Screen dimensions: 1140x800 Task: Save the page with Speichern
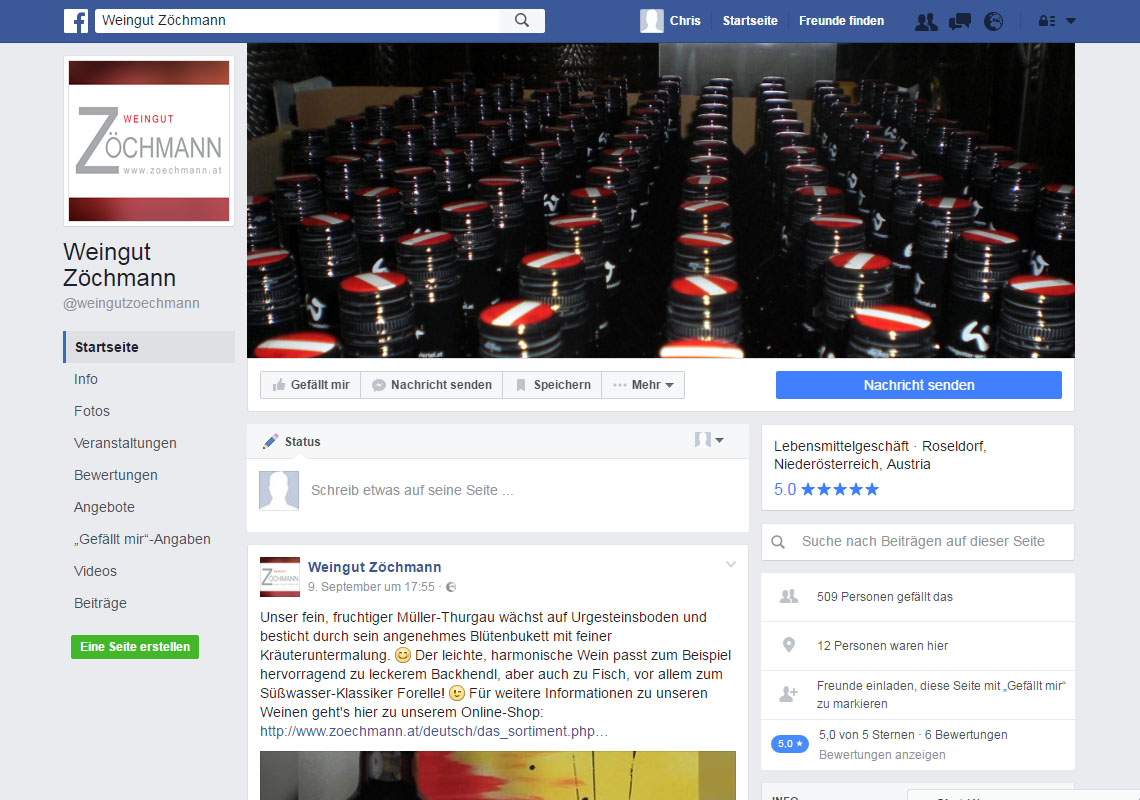(553, 385)
